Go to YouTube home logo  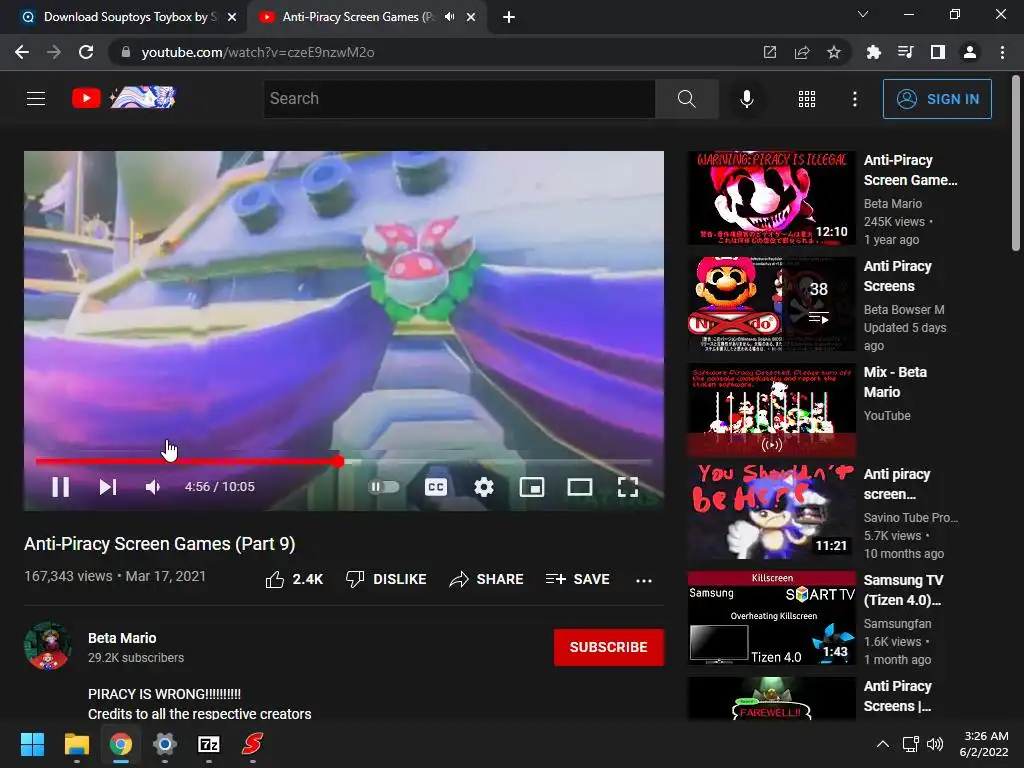pyautogui.click(x=123, y=98)
